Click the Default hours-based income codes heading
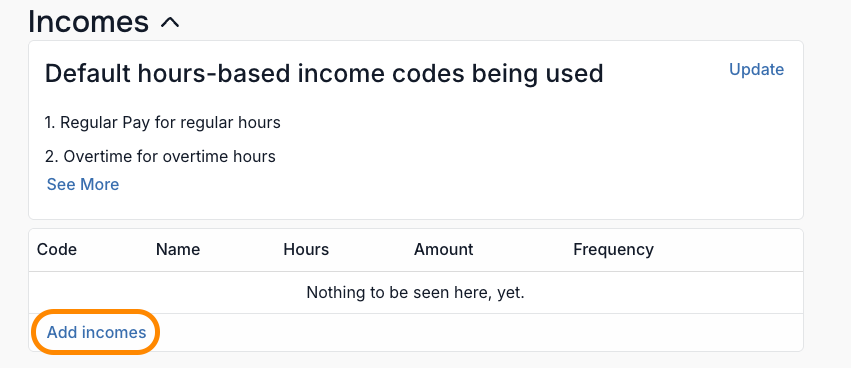The width and height of the screenshot is (851, 368). (x=324, y=73)
